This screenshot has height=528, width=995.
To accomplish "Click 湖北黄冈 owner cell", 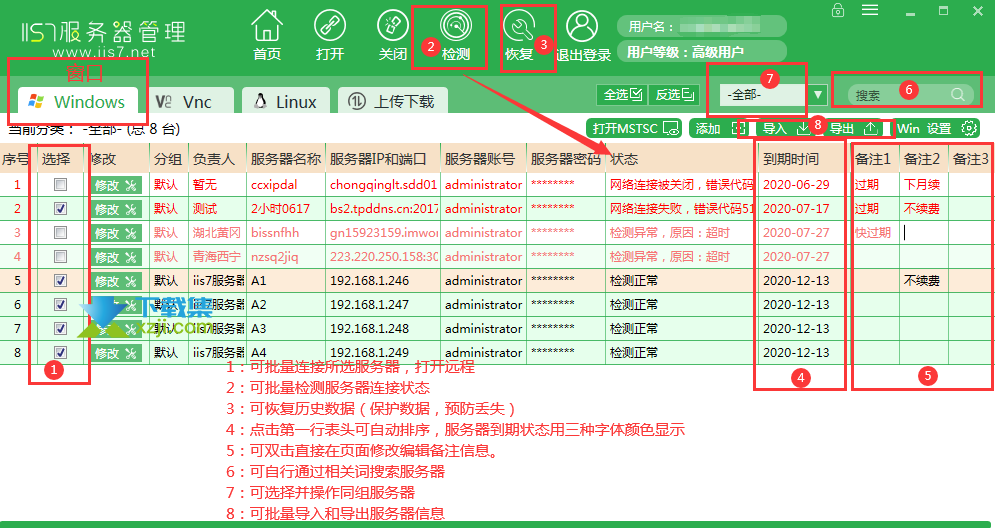I will tap(216, 233).
